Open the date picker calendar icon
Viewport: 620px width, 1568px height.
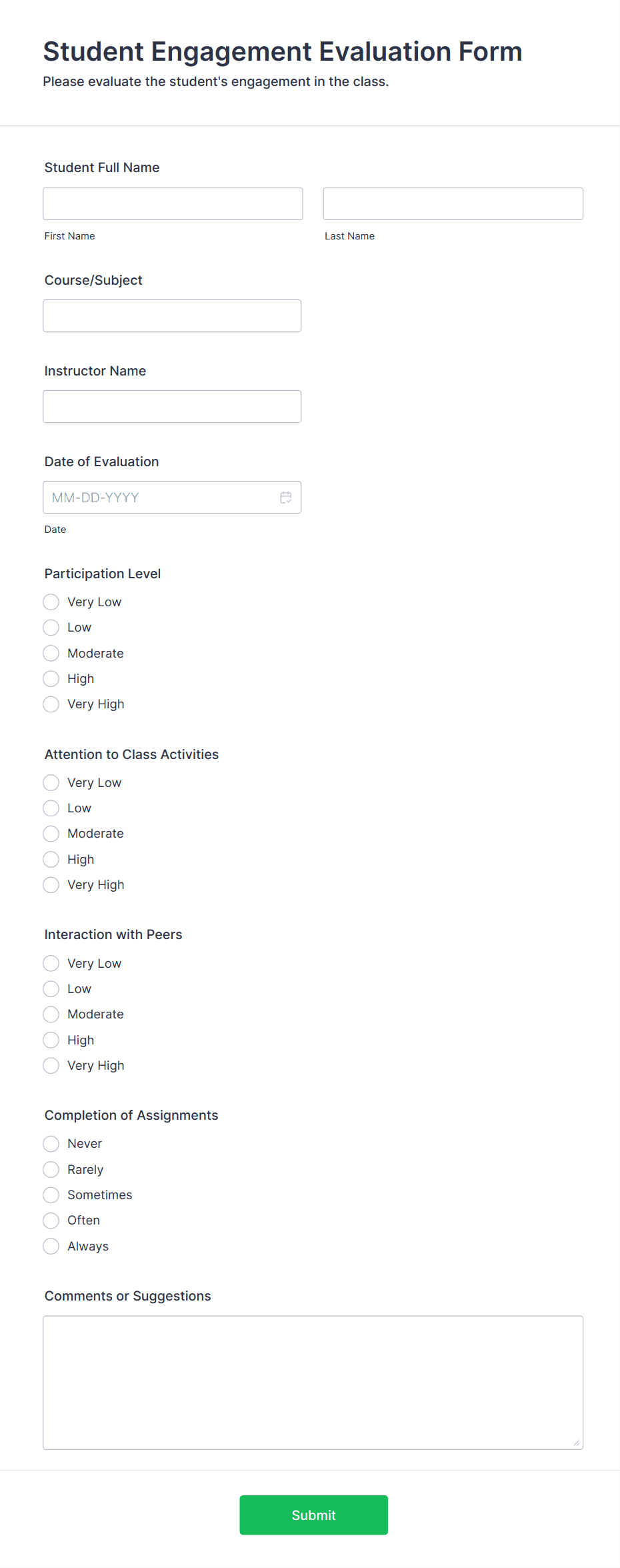pyautogui.click(x=286, y=497)
